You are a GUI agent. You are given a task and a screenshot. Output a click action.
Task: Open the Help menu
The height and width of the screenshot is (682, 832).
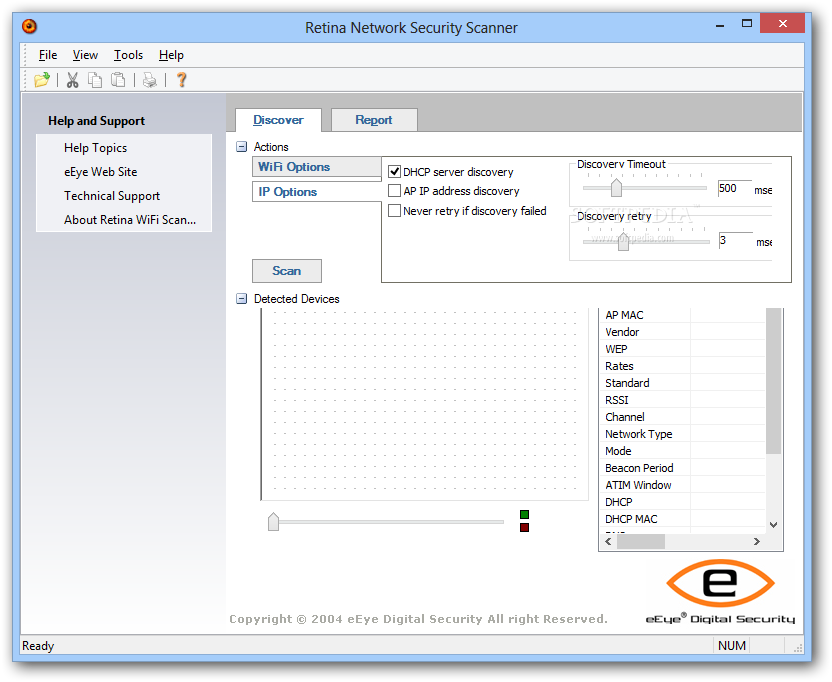click(x=171, y=55)
